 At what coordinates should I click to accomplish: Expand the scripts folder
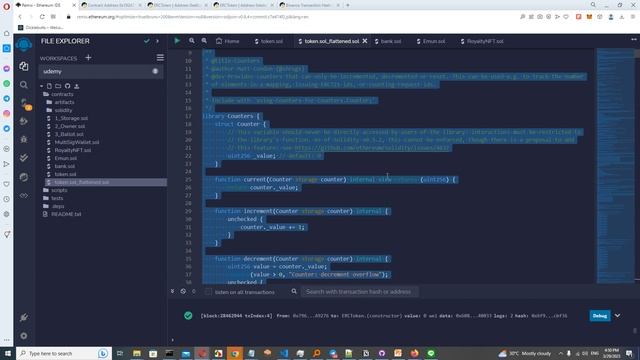click(x=59, y=190)
